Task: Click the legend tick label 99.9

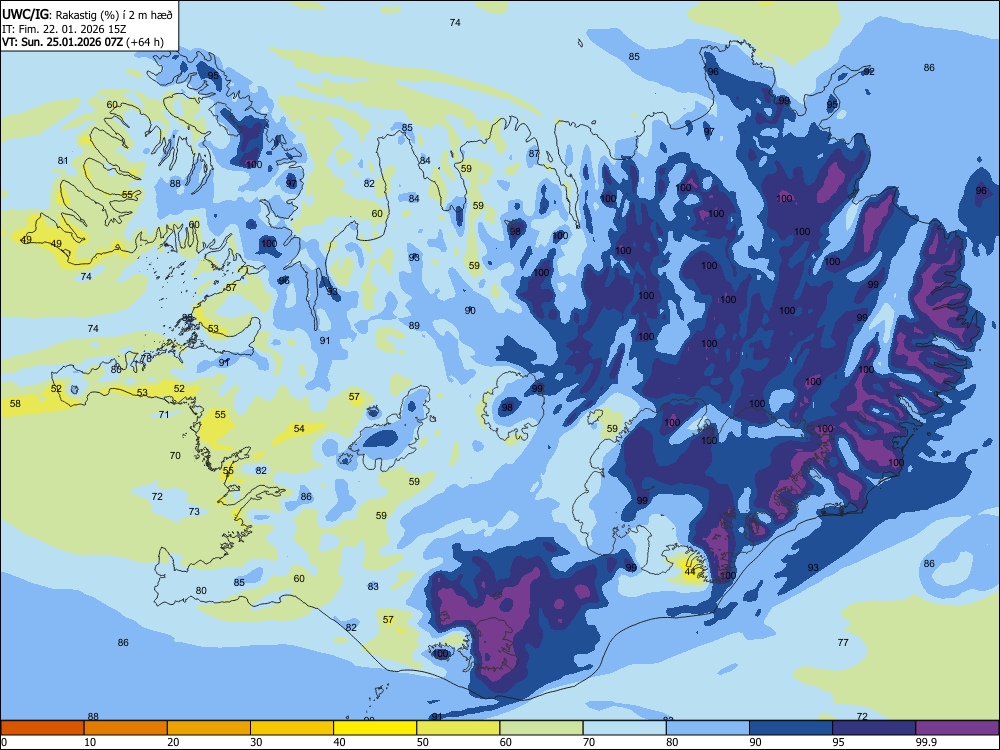Action: click(925, 742)
